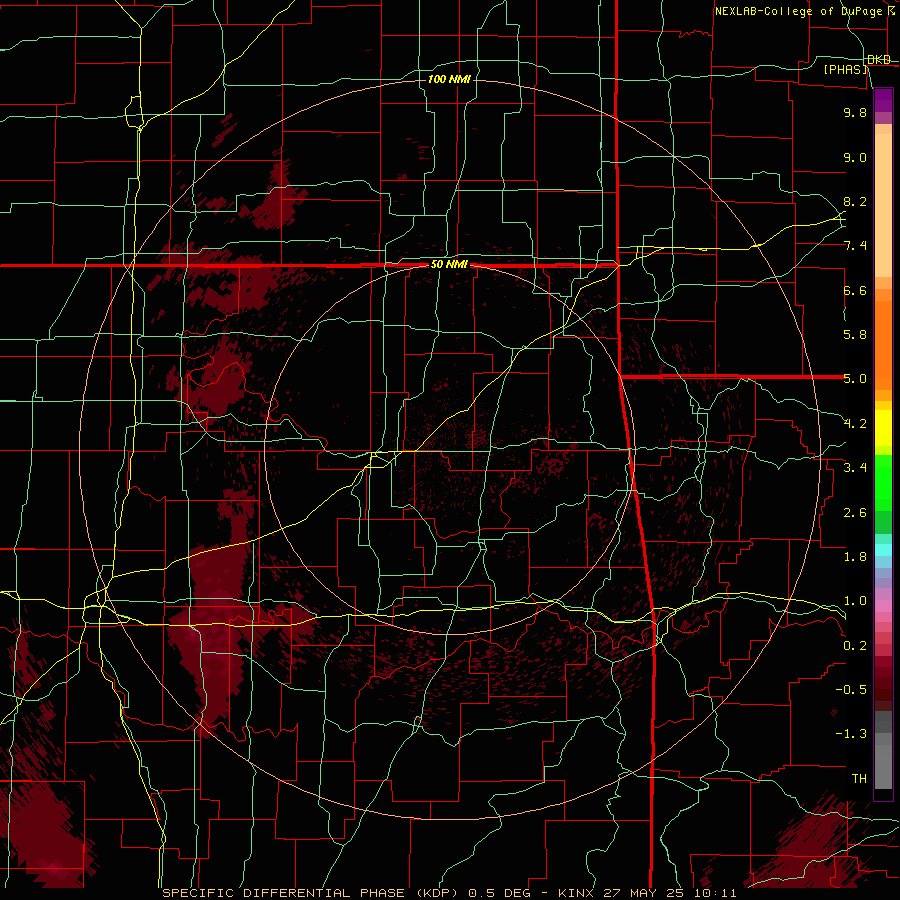
Task: Click the -1.3 scale value
Action: pos(851,735)
